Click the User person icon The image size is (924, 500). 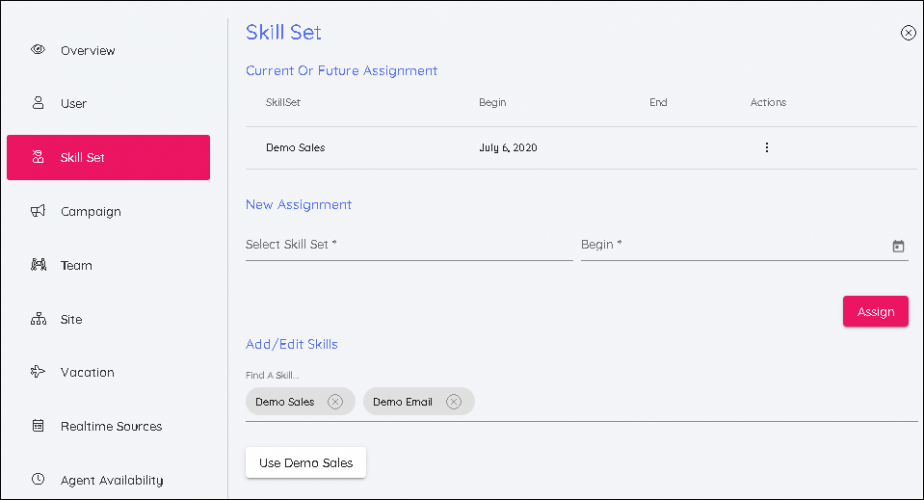click(x=38, y=103)
